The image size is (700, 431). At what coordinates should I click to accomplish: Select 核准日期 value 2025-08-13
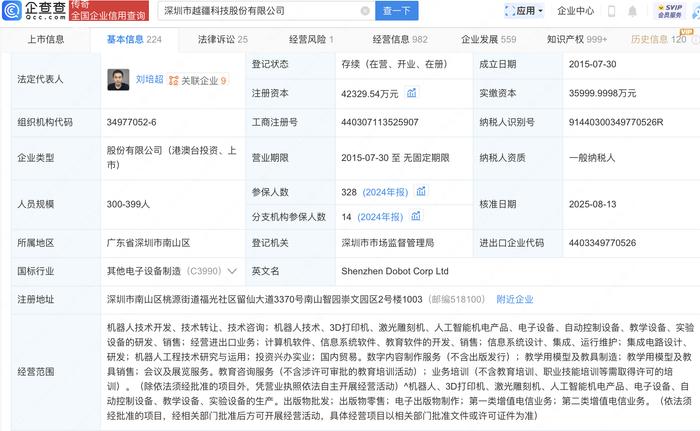(592, 205)
